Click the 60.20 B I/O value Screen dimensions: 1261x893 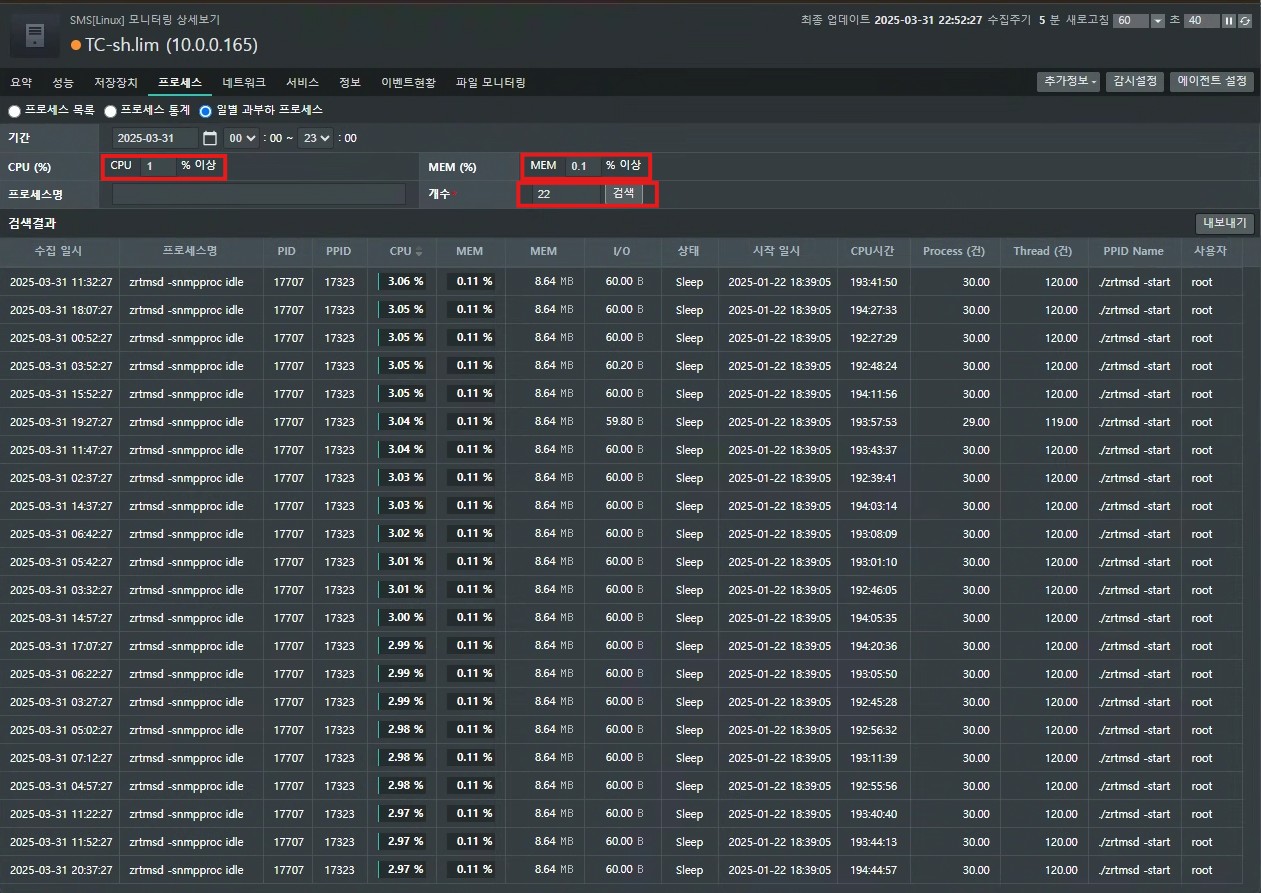(x=624, y=366)
